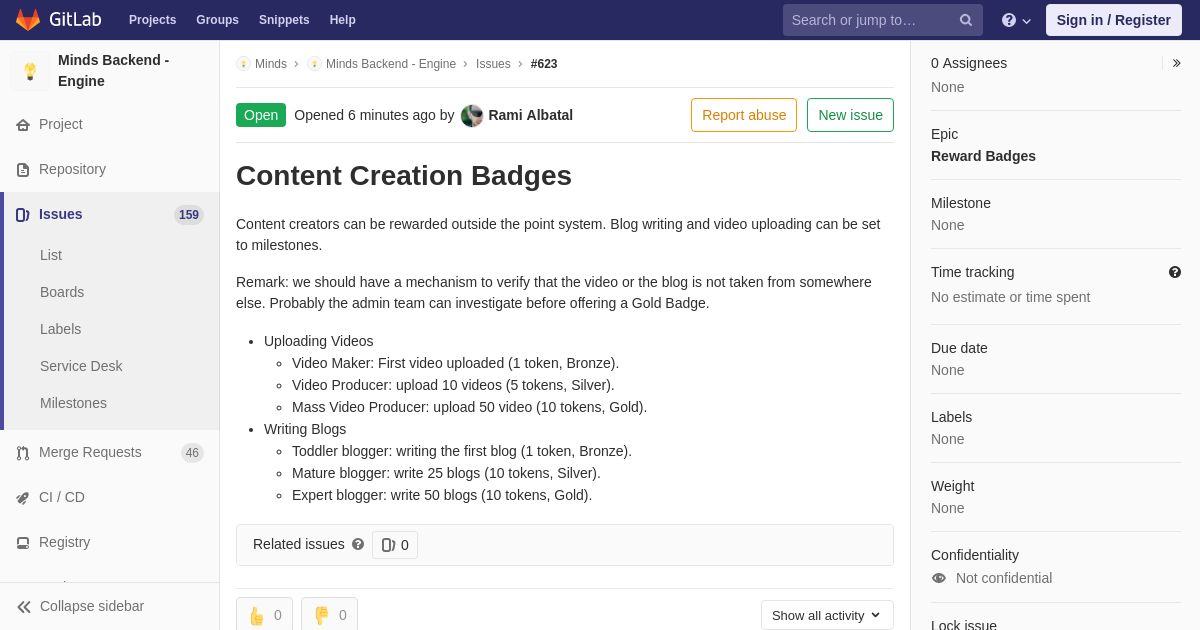
Task: Click the Video Maker list line
Action: point(455,363)
